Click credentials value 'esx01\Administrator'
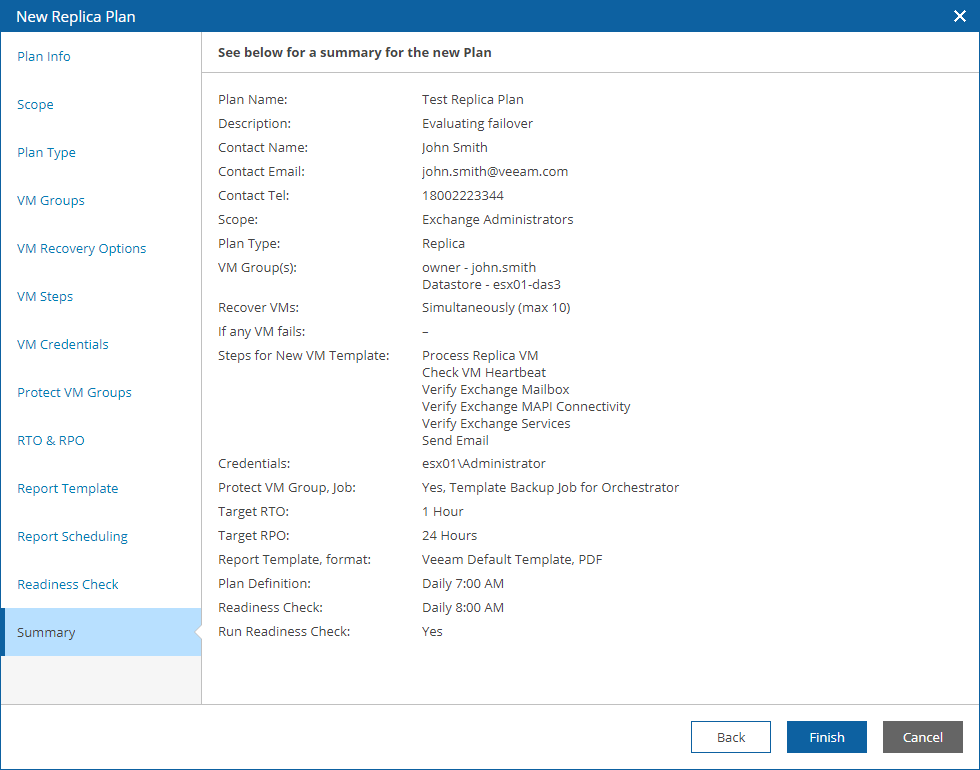Image resolution: width=980 pixels, height=770 pixels. (x=484, y=464)
